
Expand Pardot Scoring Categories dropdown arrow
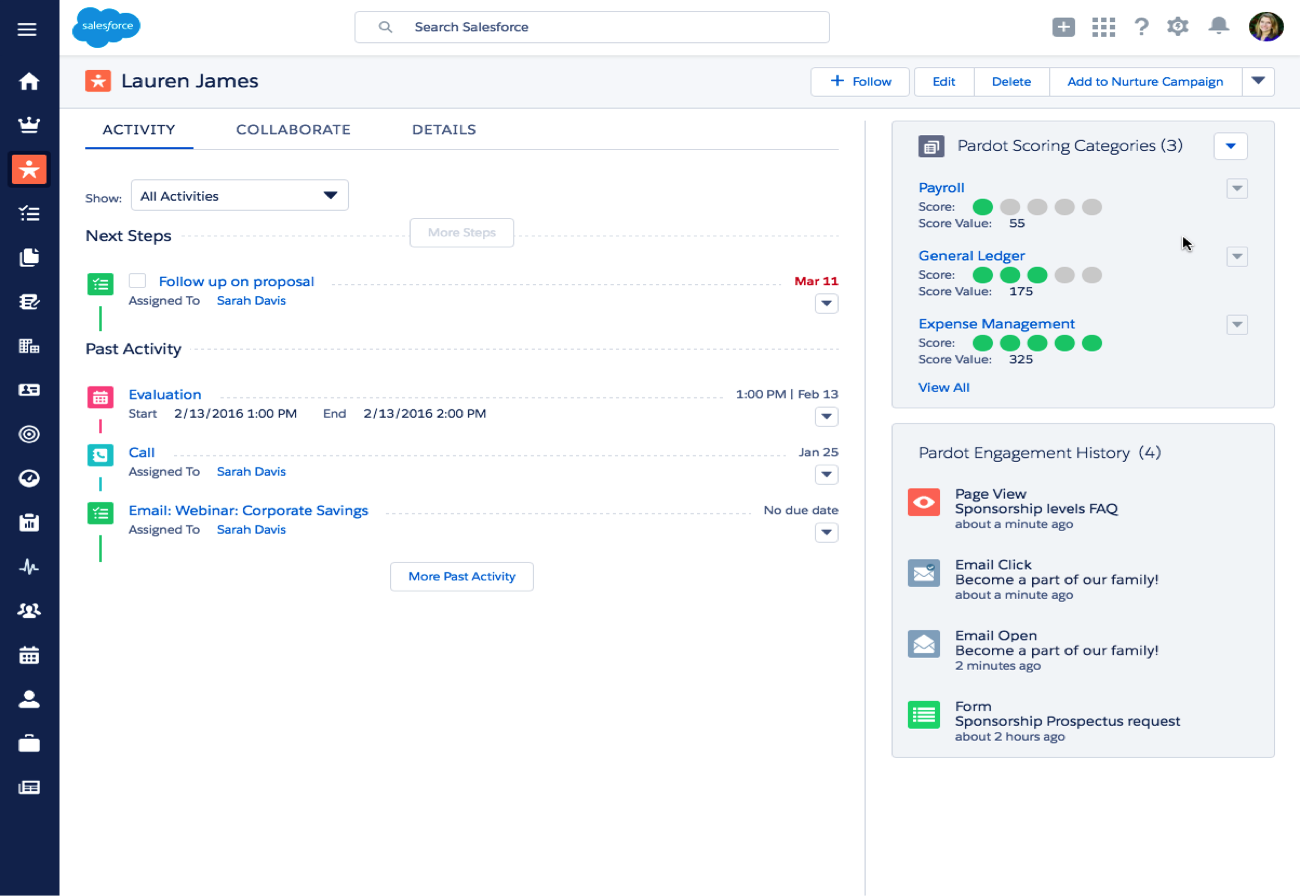pos(1230,146)
